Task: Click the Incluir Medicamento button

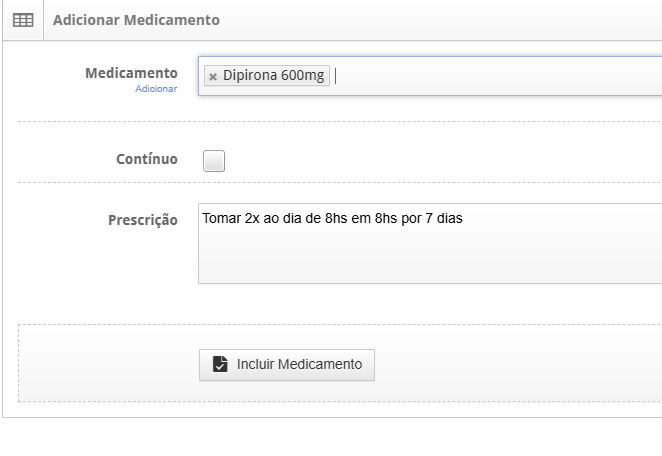Action: (x=287, y=365)
